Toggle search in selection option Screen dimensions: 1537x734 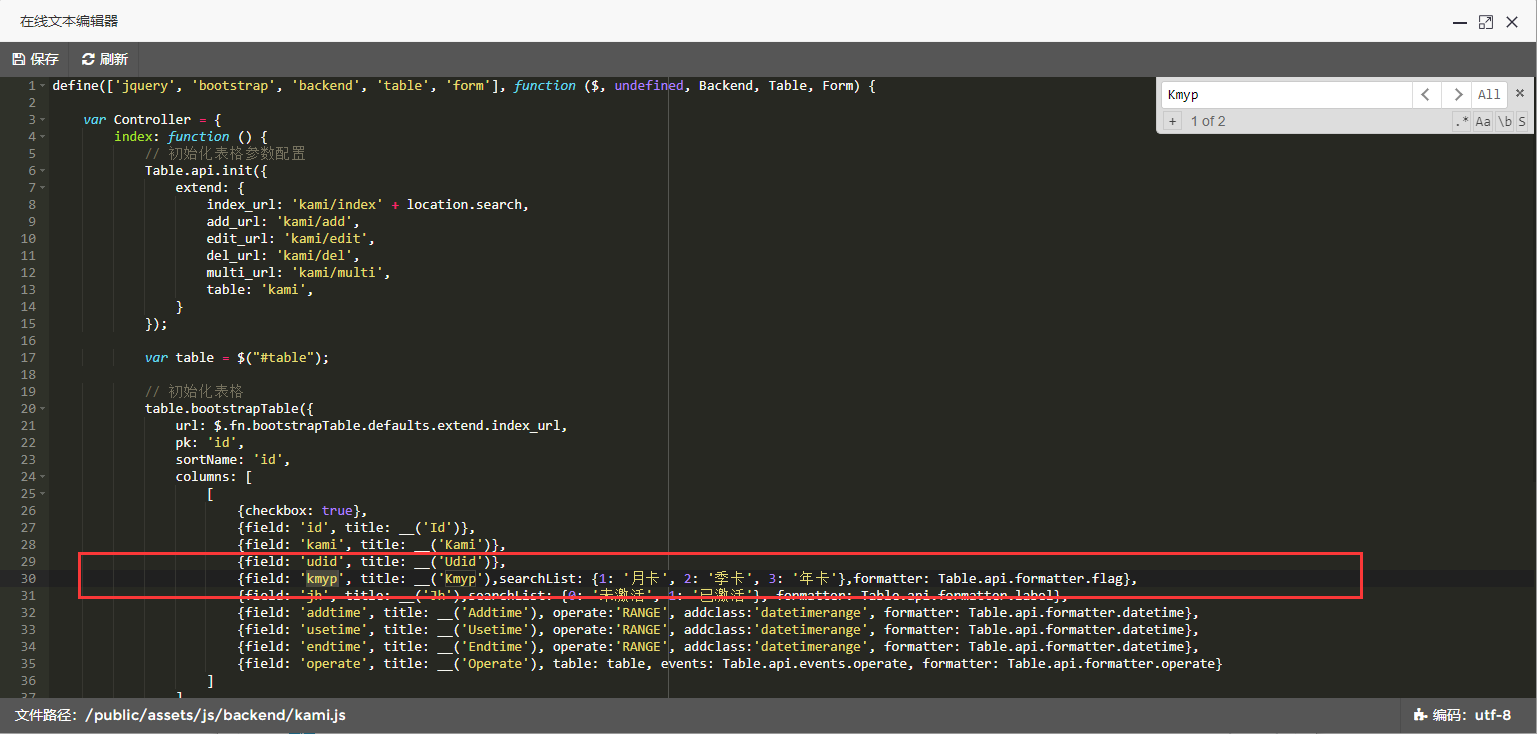pos(1522,121)
